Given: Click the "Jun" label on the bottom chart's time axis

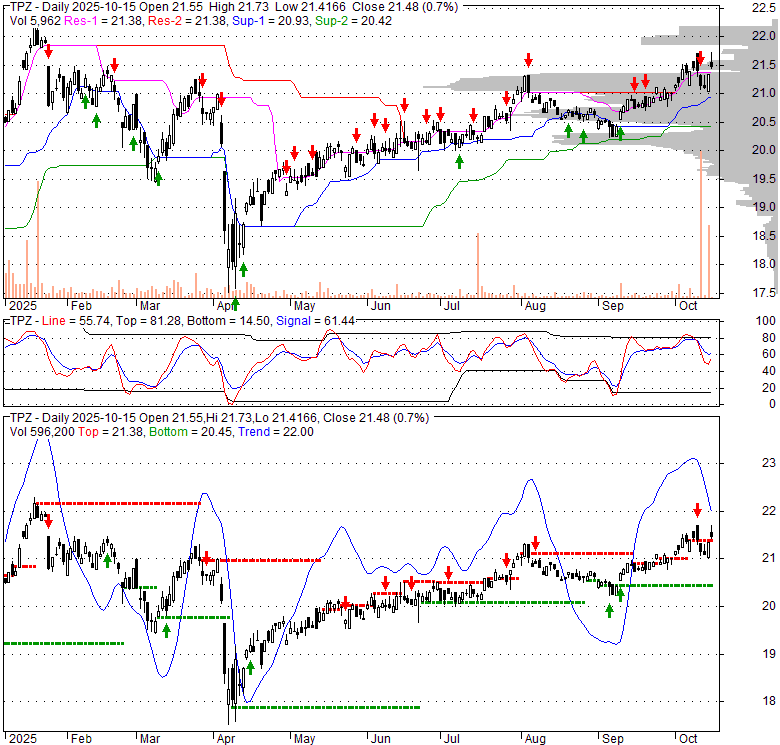Looking at the screenshot, I should [380, 739].
